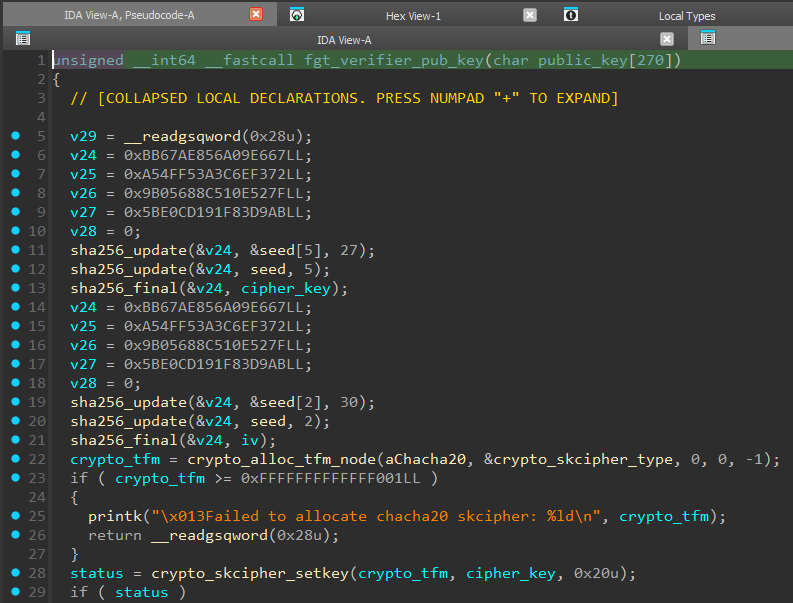Toggle breakpoint dot on line 5

[x=15, y=136]
